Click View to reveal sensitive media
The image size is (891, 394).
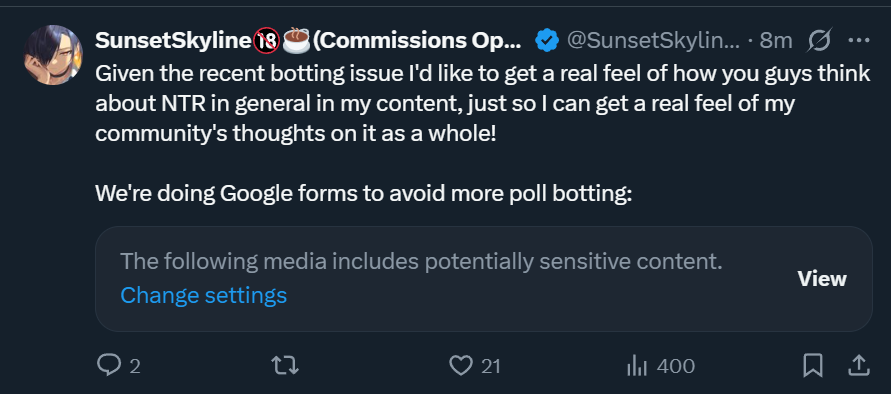[822, 279]
